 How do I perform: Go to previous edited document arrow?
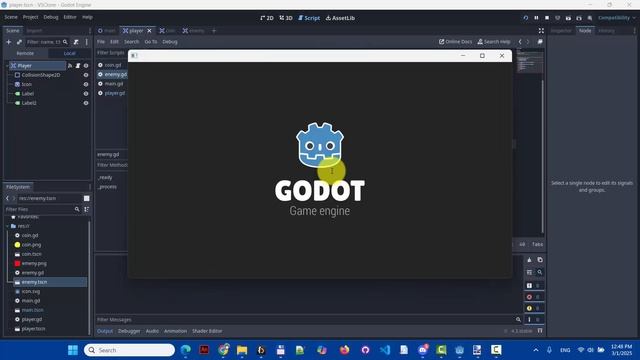click(520, 42)
